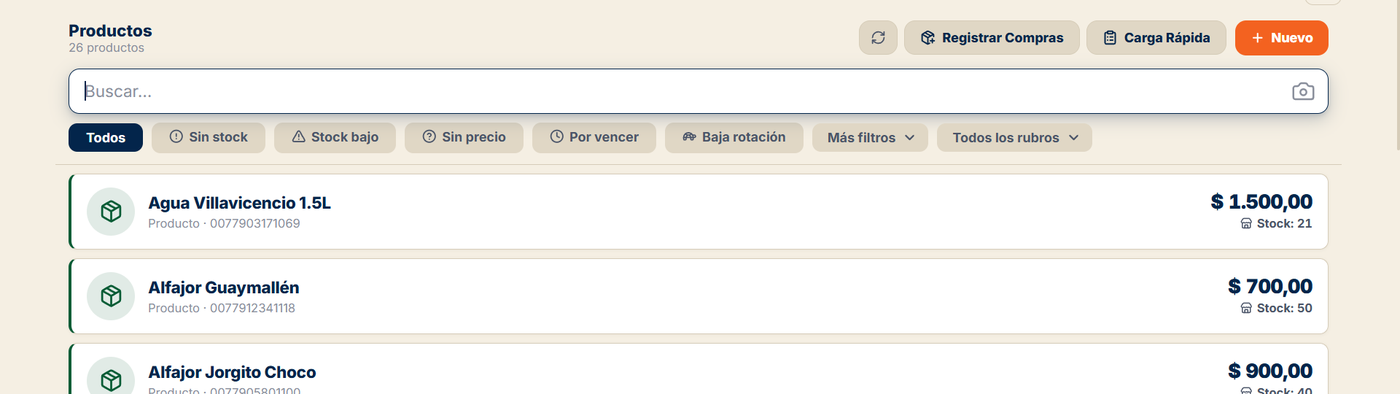
Task: Expand the Más filtros dropdown
Action: [x=870, y=138]
